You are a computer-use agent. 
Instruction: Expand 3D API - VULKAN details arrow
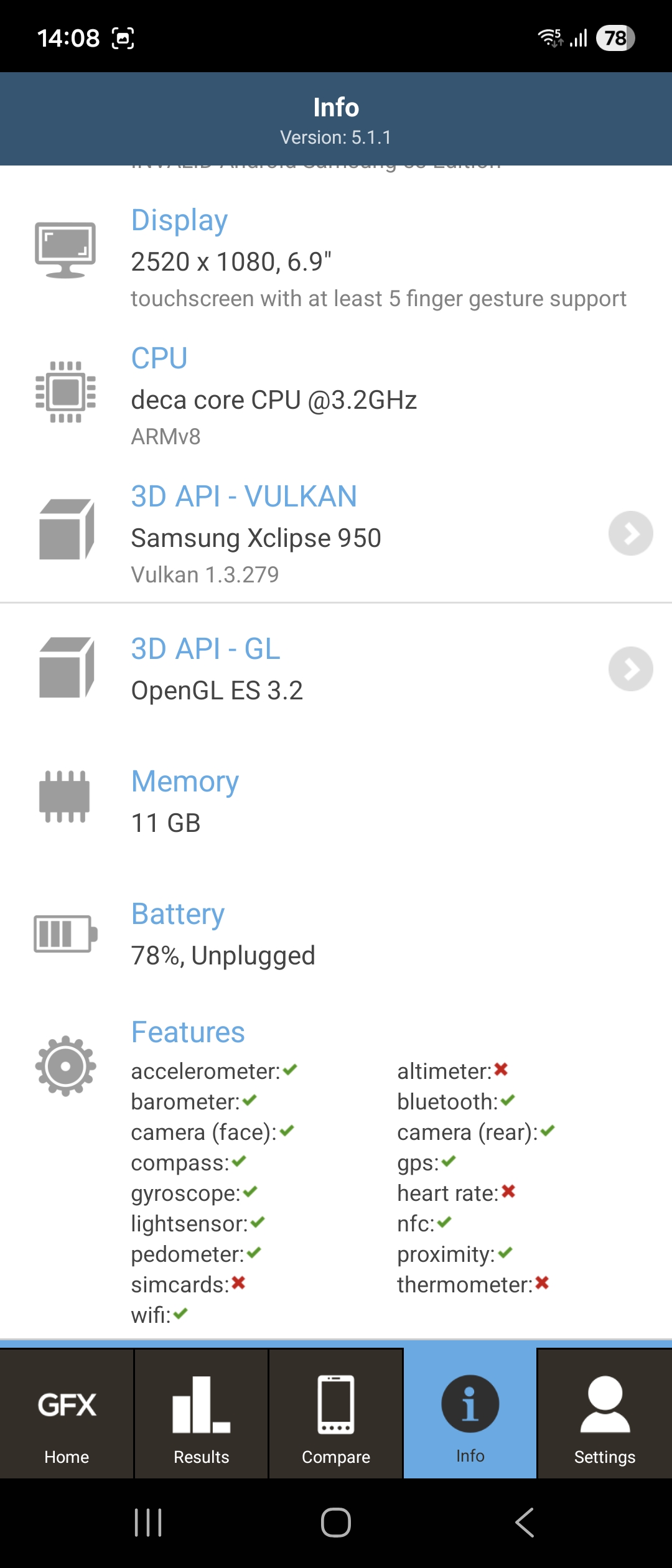pos(630,533)
